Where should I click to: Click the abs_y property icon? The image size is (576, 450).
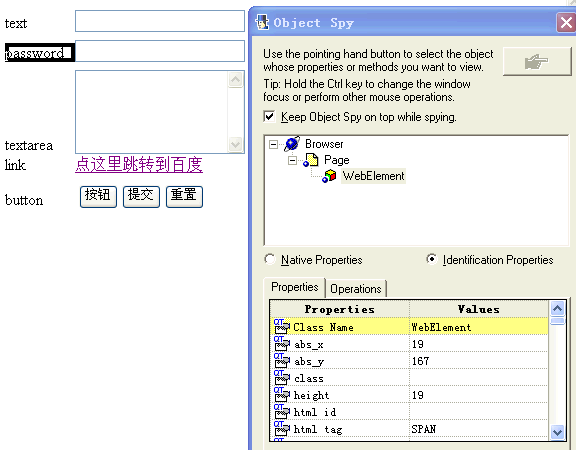pyautogui.click(x=282, y=361)
